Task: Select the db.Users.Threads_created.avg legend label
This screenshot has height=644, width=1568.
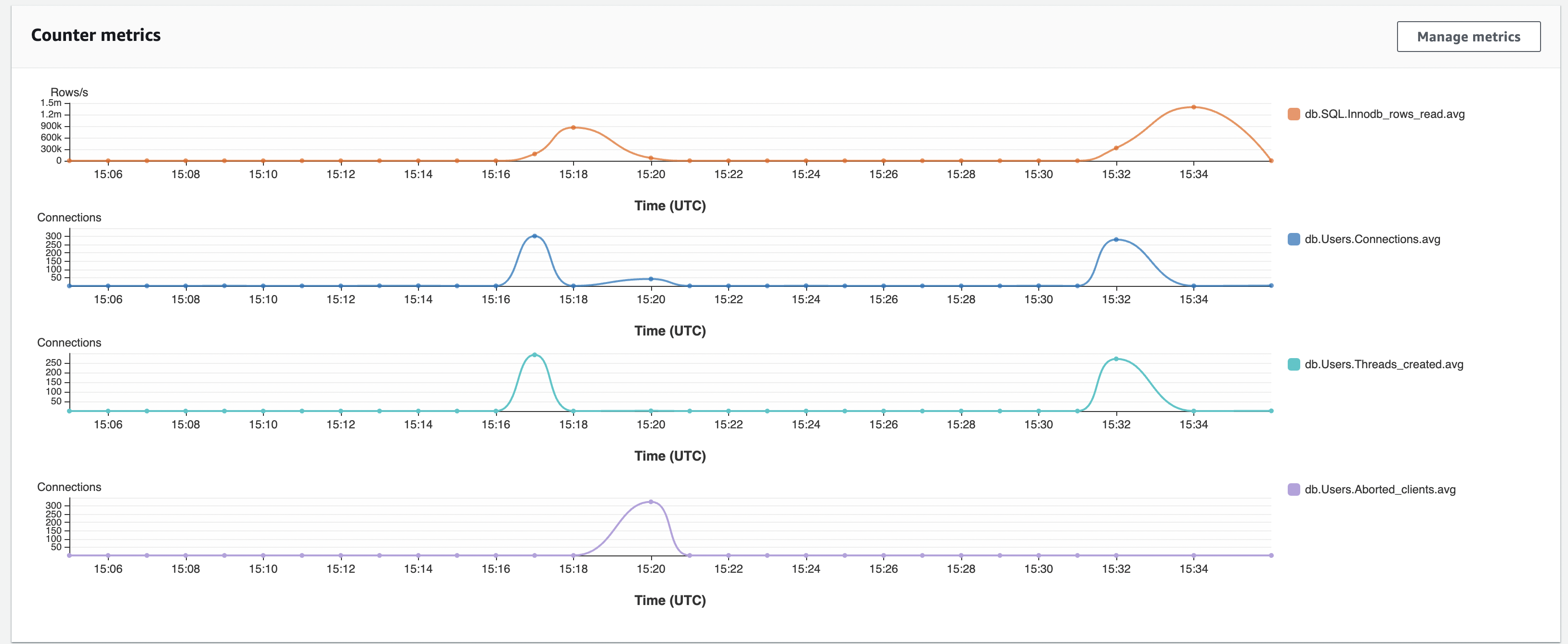Action: click(1384, 365)
